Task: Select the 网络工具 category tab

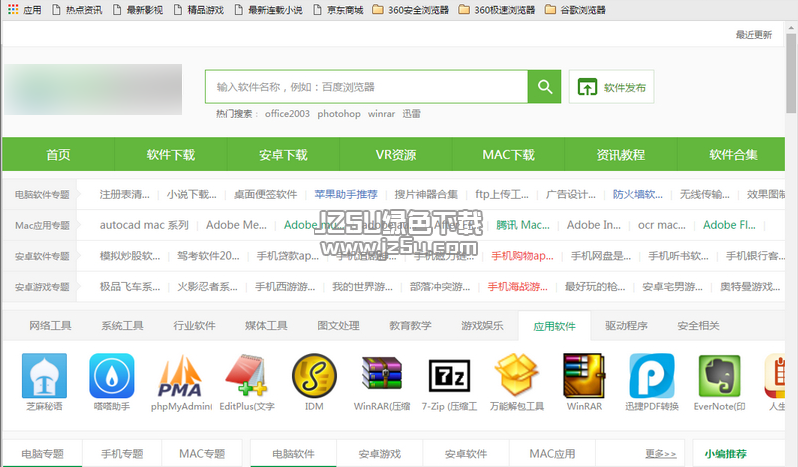Action: [x=50, y=326]
